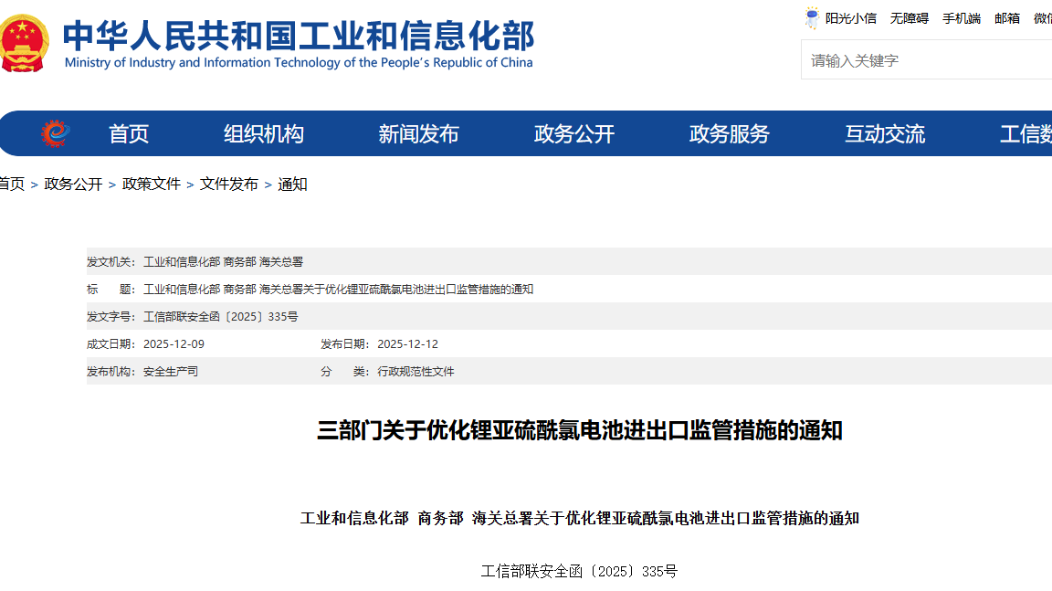
Task: Open the 首页 navigation menu item
Action: click(x=129, y=134)
